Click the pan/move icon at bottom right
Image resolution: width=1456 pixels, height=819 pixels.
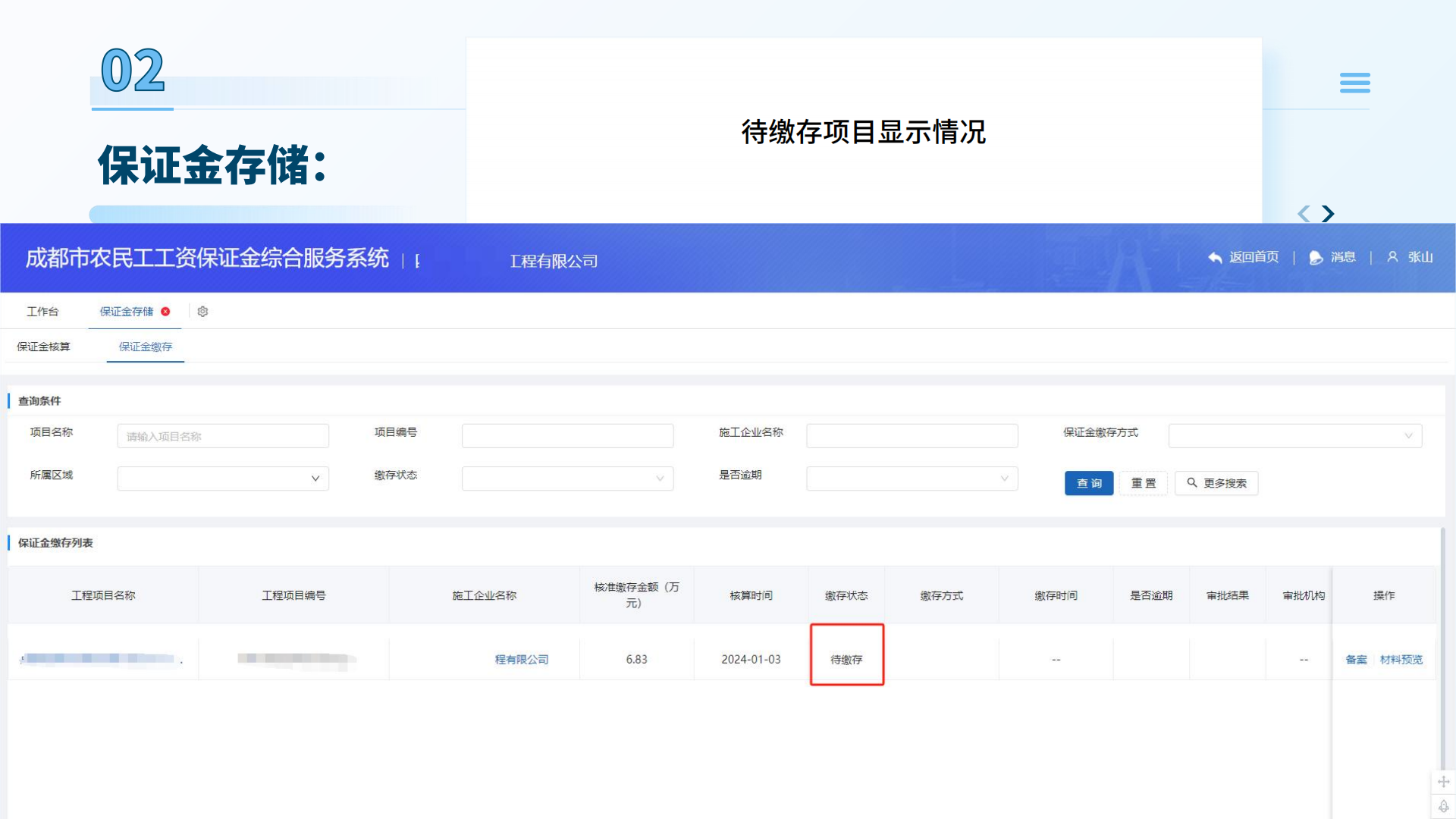(1444, 781)
